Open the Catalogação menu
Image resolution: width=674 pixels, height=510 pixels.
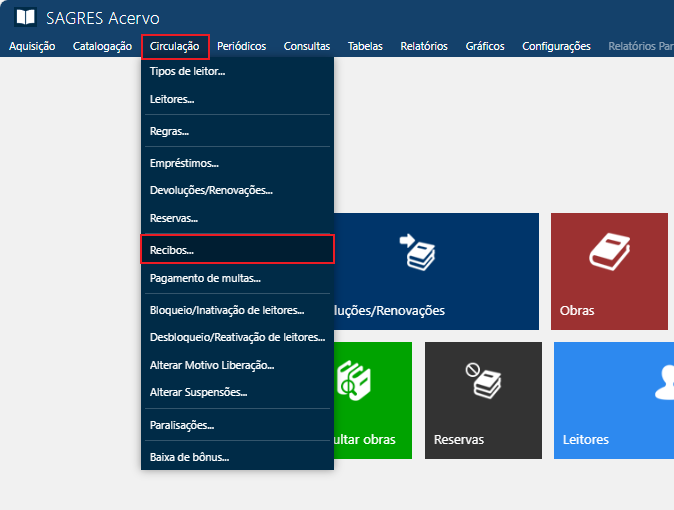point(102,46)
